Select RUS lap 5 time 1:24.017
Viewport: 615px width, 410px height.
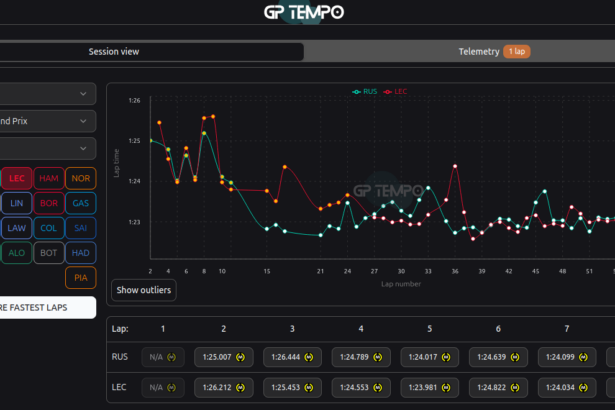(422, 357)
